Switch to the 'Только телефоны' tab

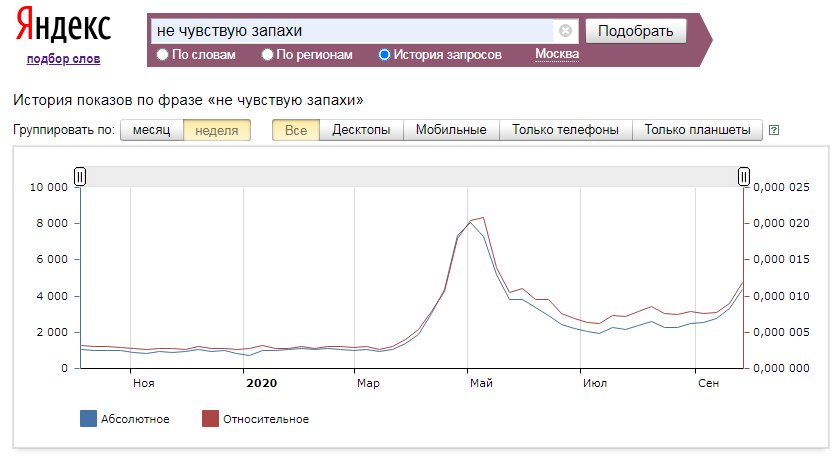566,130
